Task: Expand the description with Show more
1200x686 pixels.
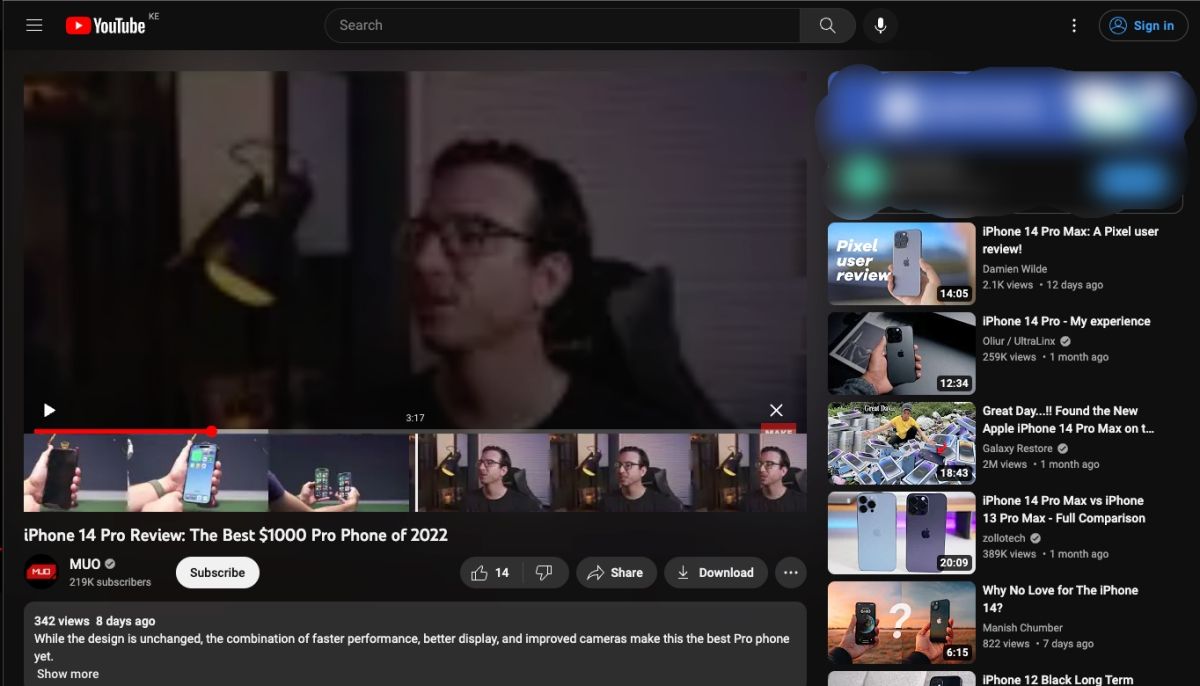Action: (x=66, y=673)
